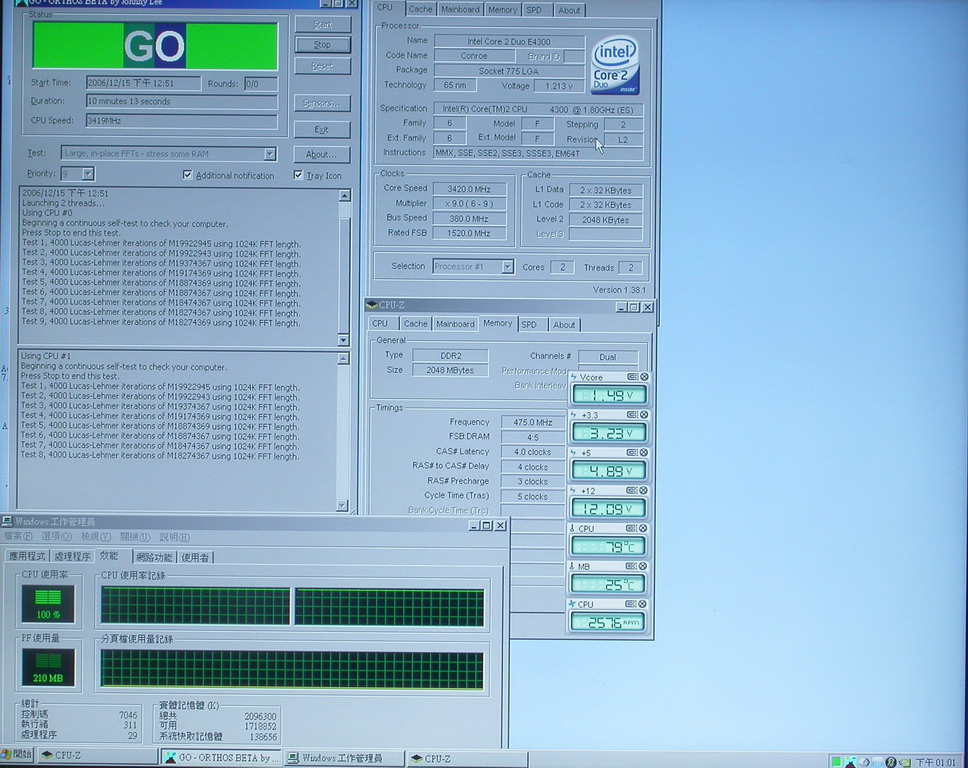The width and height of the screenshot is (968, 768).
Task: Click the Intel Core 2 Duo logo in CPU-Z
Action: pyautogui.click(x=615, y=65)
